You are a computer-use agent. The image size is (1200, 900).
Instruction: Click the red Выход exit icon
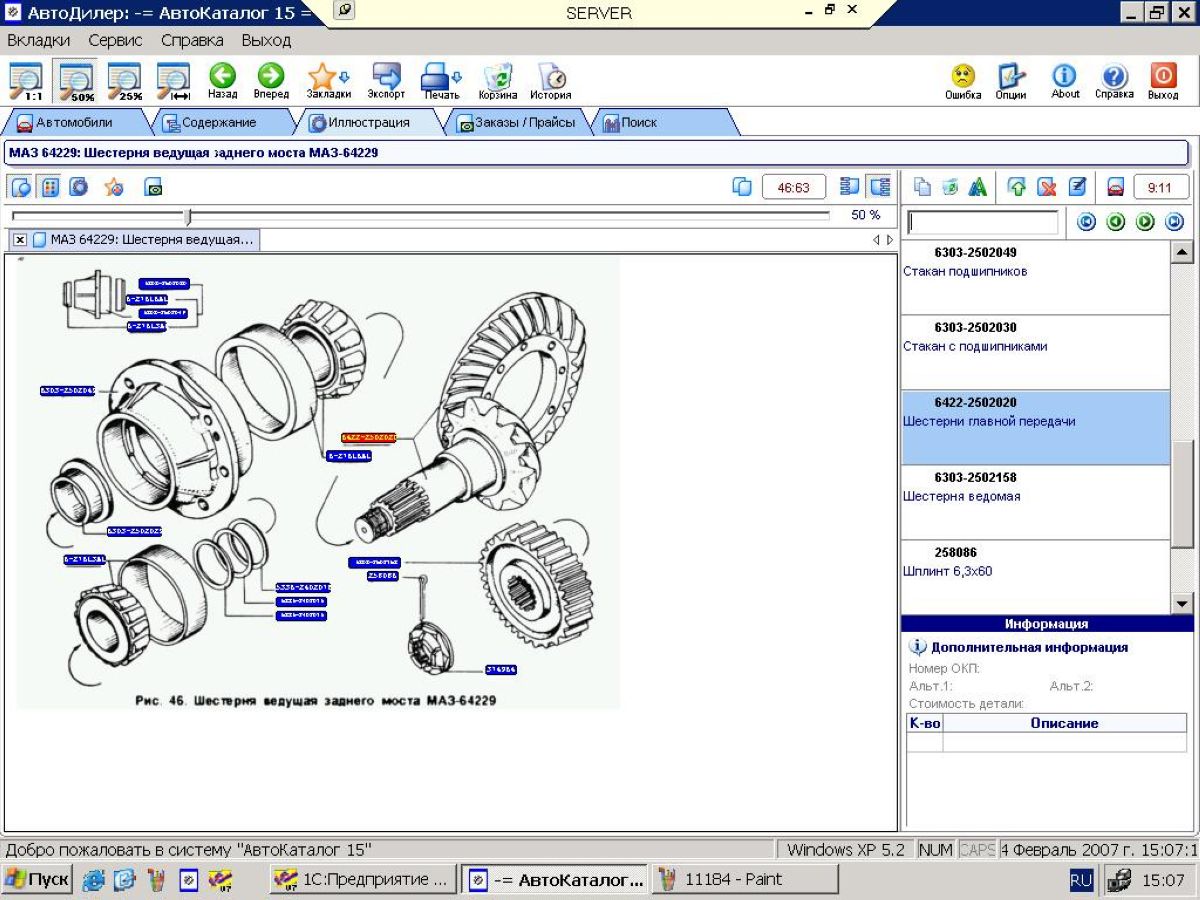1163,82
